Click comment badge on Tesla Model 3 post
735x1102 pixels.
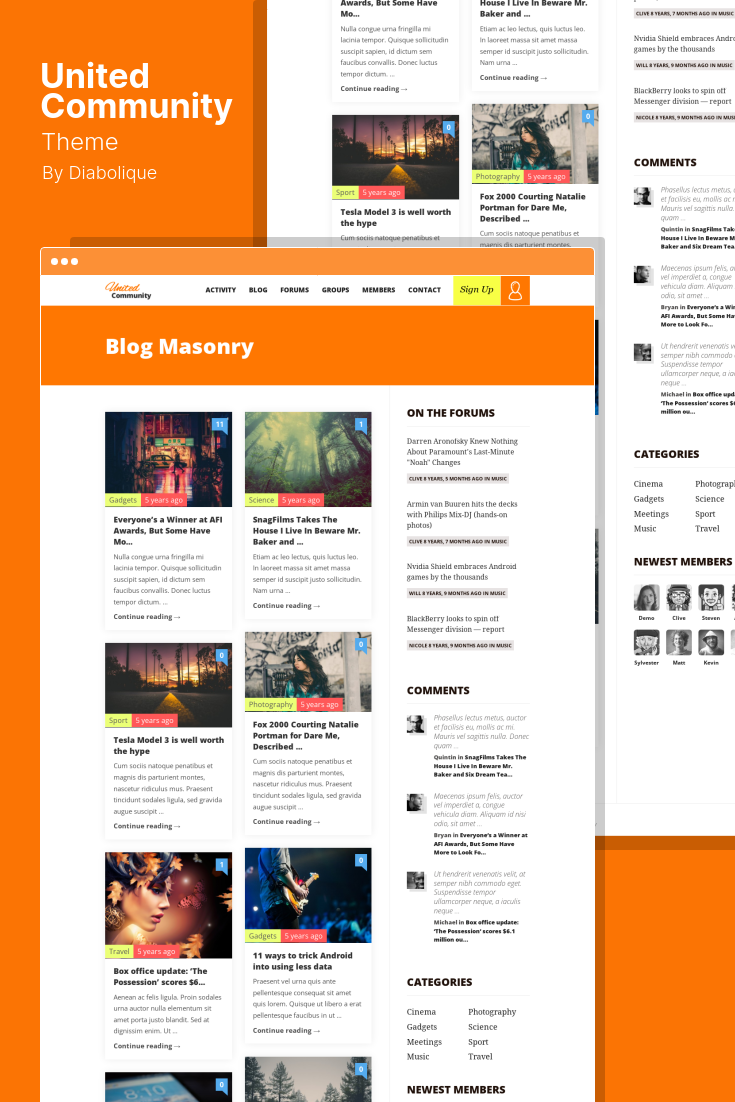tap(221, 655)
